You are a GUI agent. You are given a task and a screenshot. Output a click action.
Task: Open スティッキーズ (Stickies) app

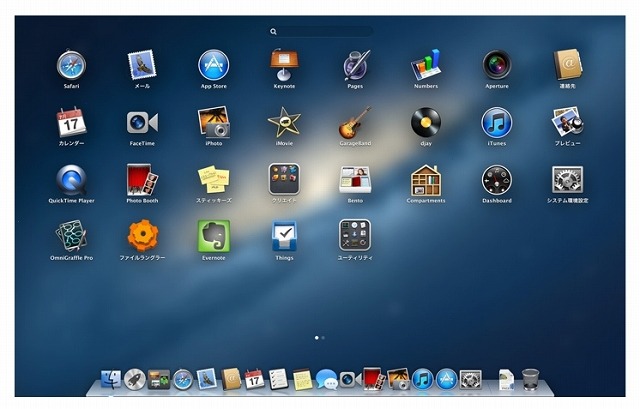[213, 180]
